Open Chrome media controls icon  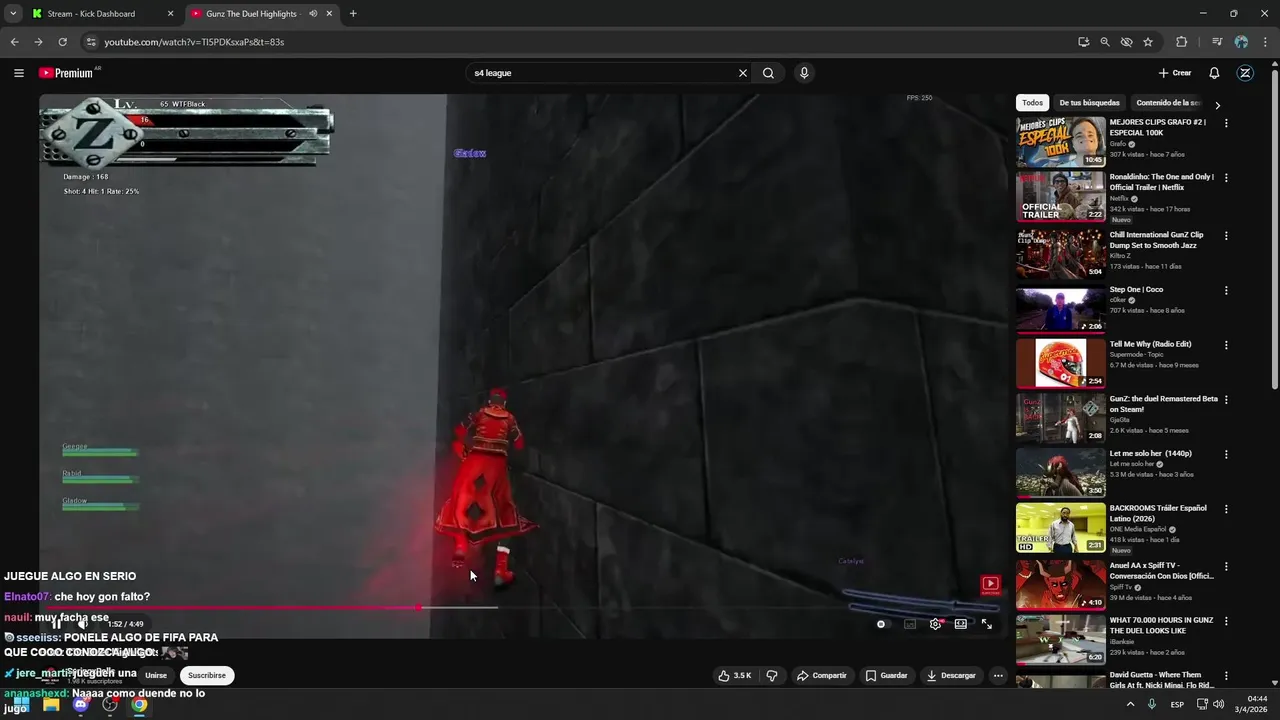(x=1217, y=42)
